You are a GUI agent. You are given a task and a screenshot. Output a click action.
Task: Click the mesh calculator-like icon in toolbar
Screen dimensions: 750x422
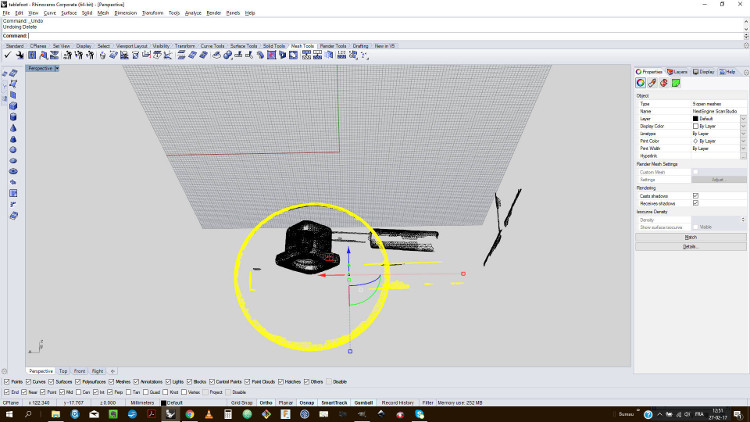pos(341,56)
